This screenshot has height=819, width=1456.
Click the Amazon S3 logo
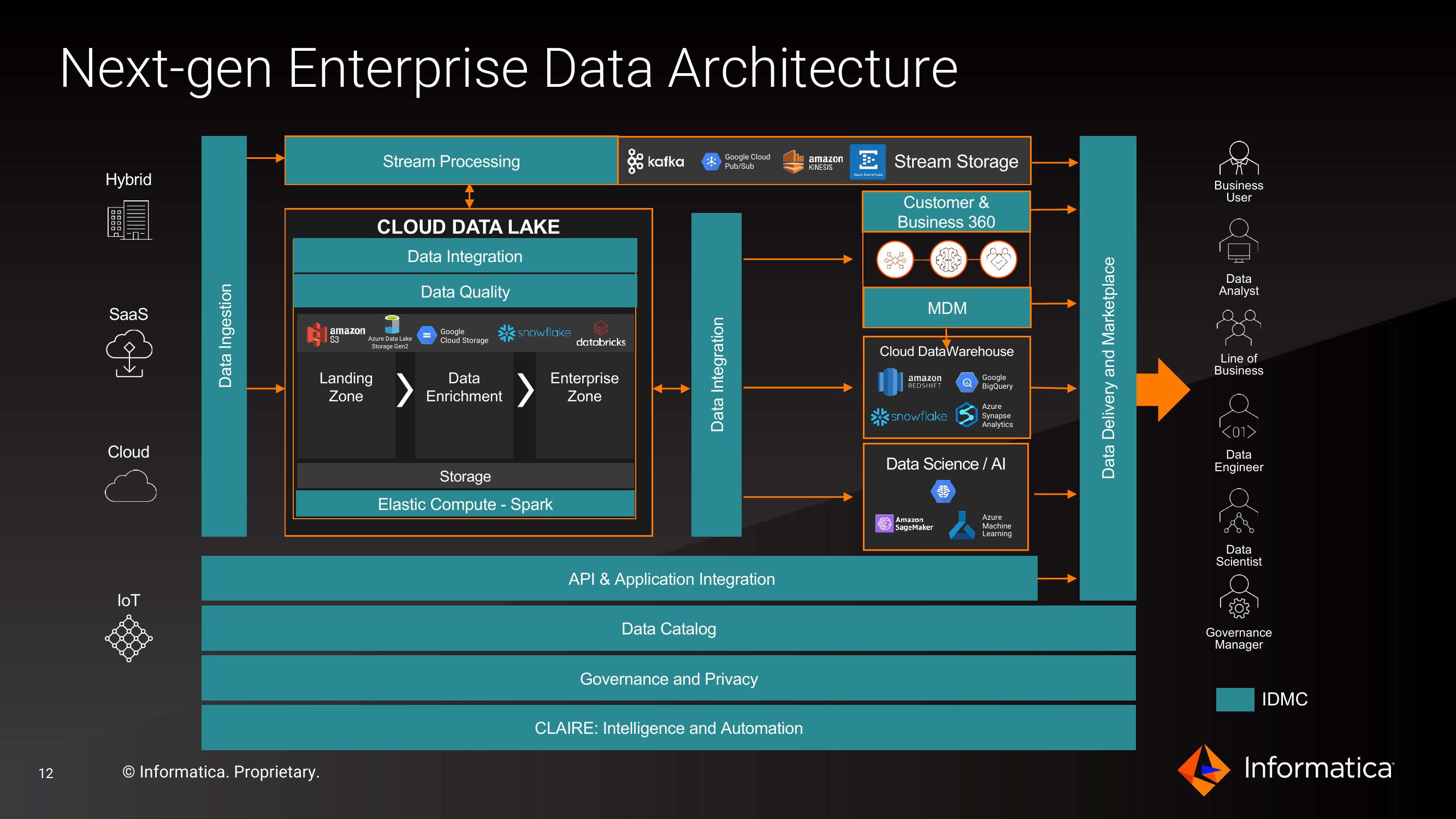pyautogui.click(x=336, y=334)
